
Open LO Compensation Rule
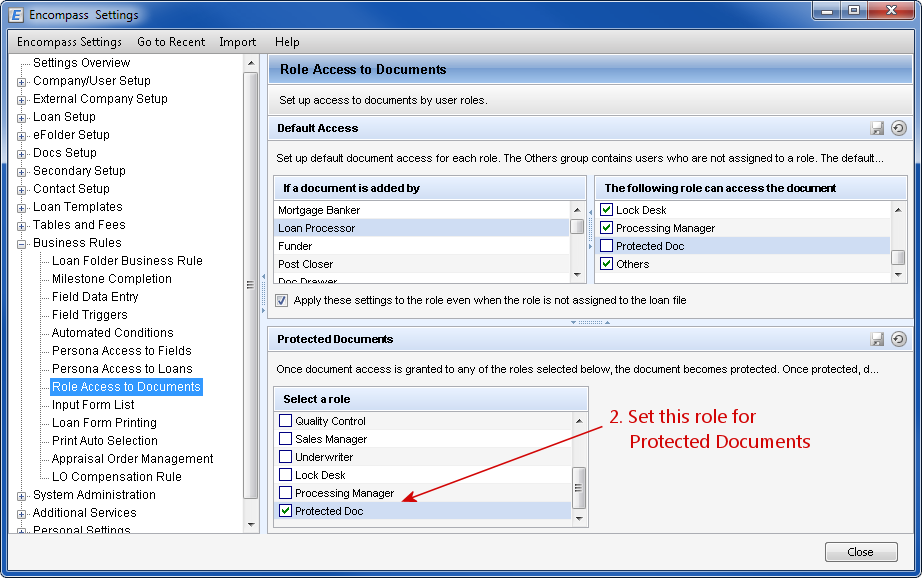pos(116,477)
